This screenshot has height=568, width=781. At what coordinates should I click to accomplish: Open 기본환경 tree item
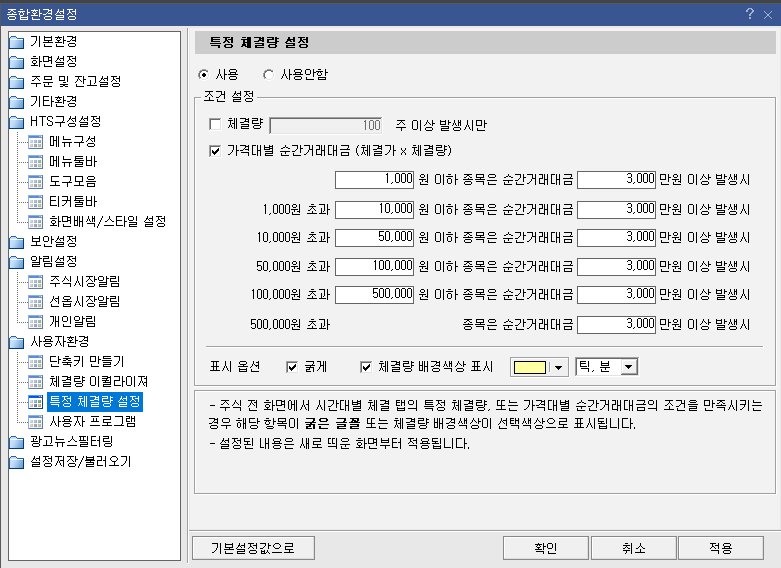point(53,41)
